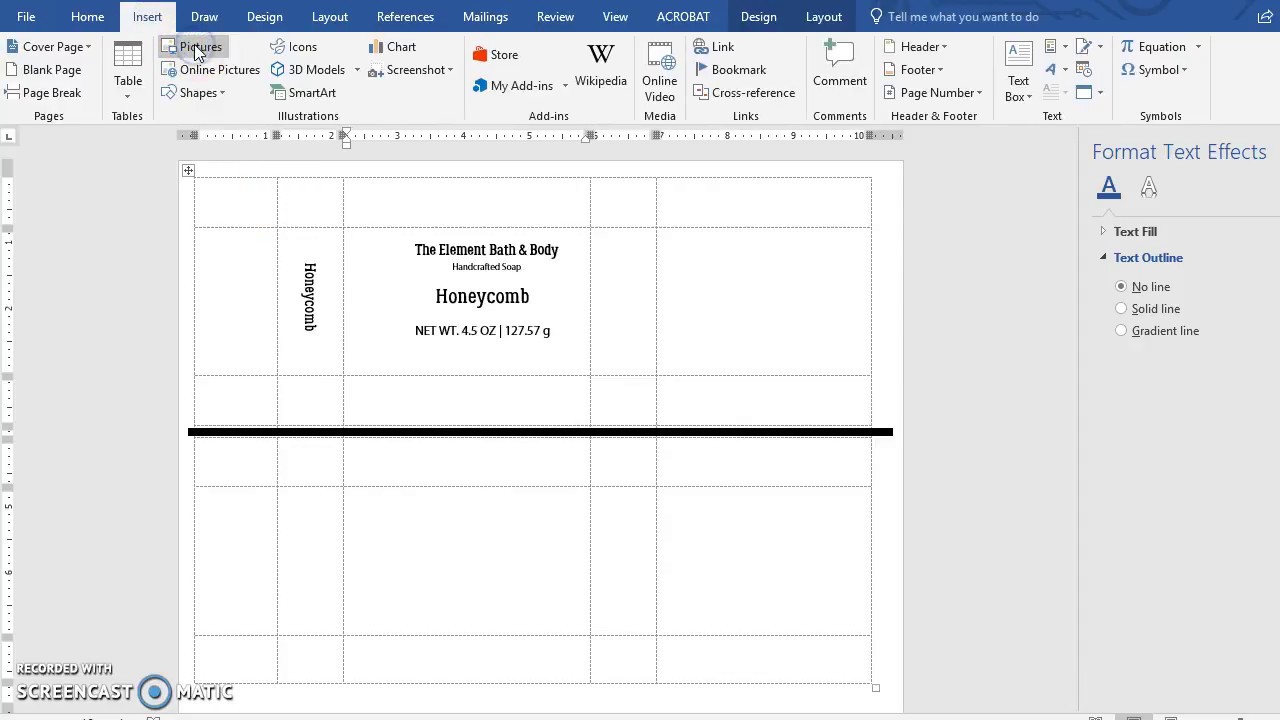Launch the Wikipedia add-in
This screenshot has height=720, width=1280.
tap(601, 66)
